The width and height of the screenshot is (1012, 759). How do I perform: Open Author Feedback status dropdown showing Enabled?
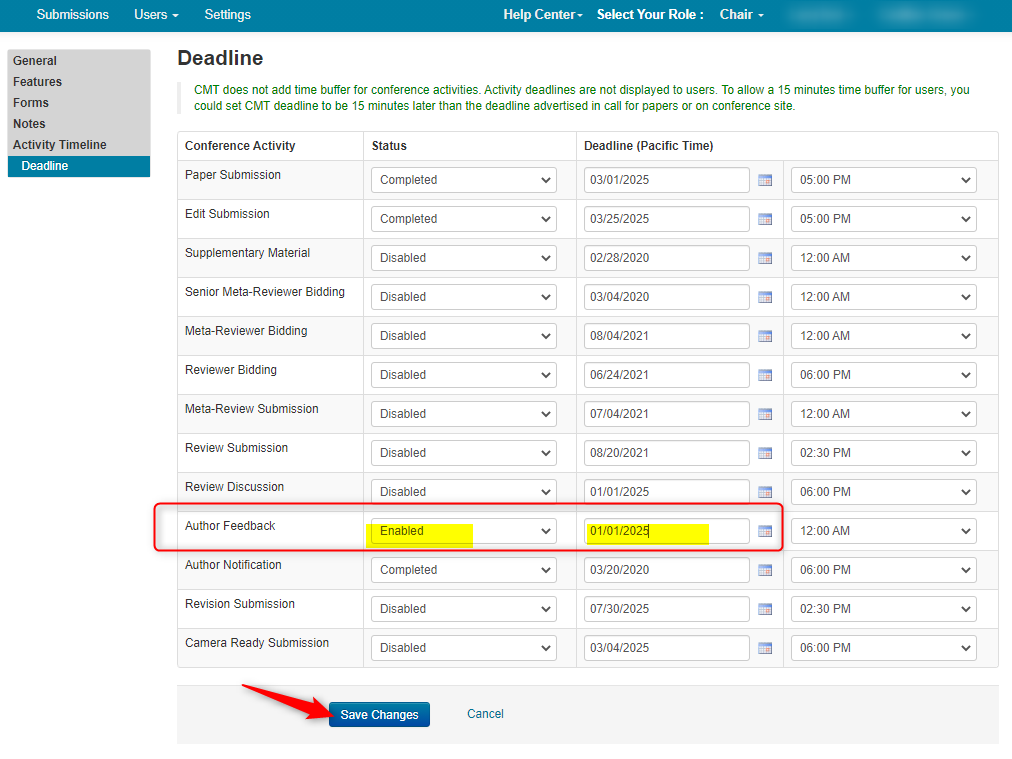tap(463, 531)
